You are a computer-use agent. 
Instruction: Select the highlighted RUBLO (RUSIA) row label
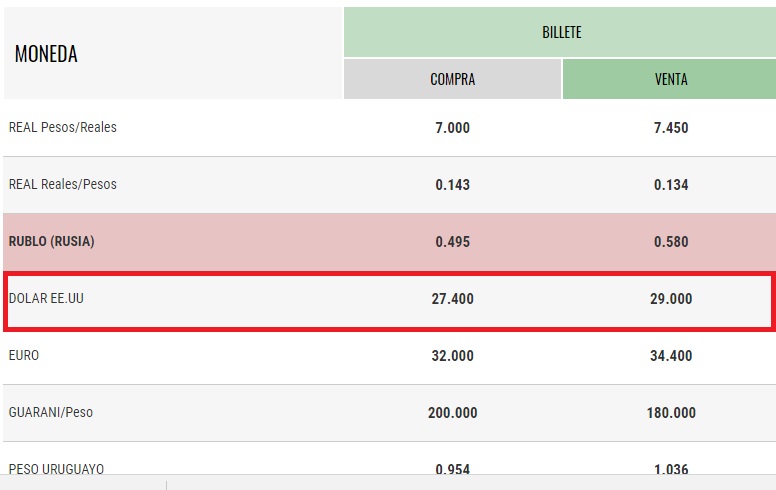[51, 241]
